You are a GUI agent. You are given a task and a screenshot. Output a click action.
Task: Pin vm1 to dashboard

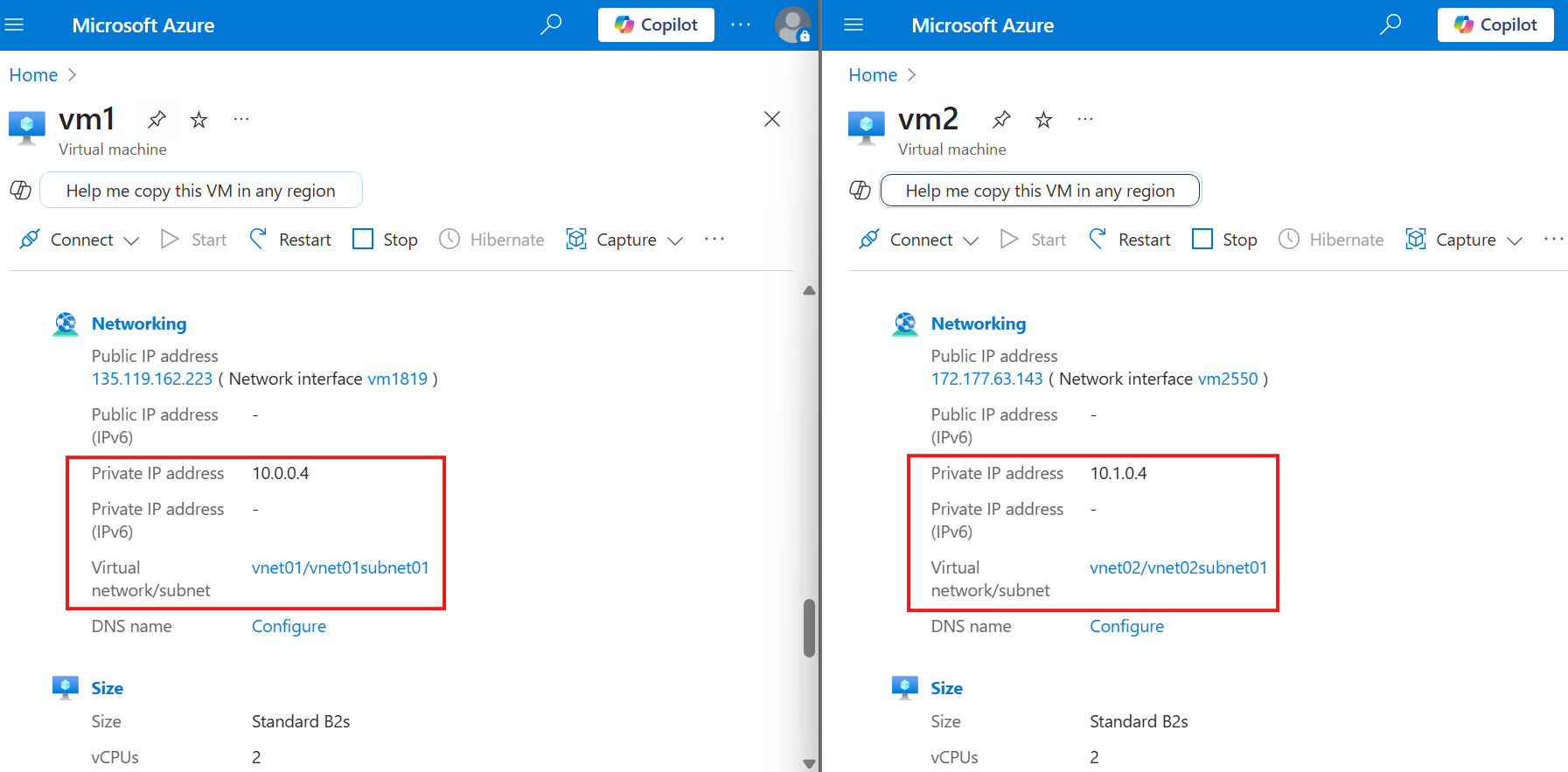[x=157, y=119]
